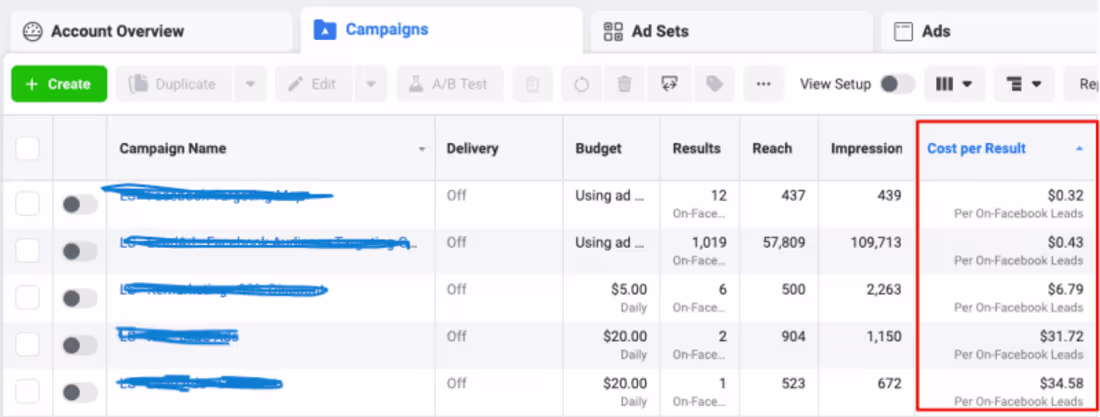Check the row with 1,019 results
1100x417 pixels.
tap(27, 251)
